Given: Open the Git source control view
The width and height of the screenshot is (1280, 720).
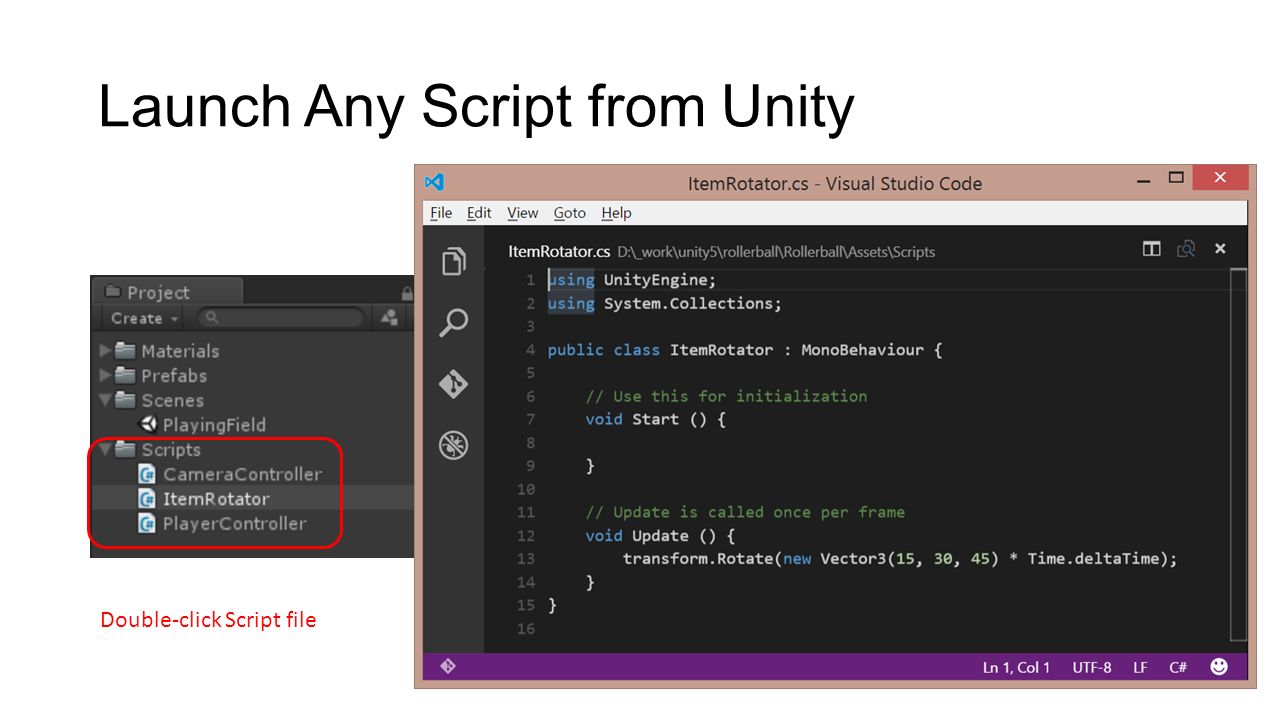Looking at the screenshot, I should [454, 384].
